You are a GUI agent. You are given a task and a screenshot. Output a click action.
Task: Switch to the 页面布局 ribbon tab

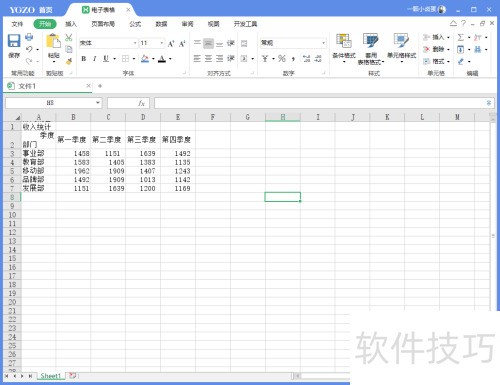tap(103, 24)
